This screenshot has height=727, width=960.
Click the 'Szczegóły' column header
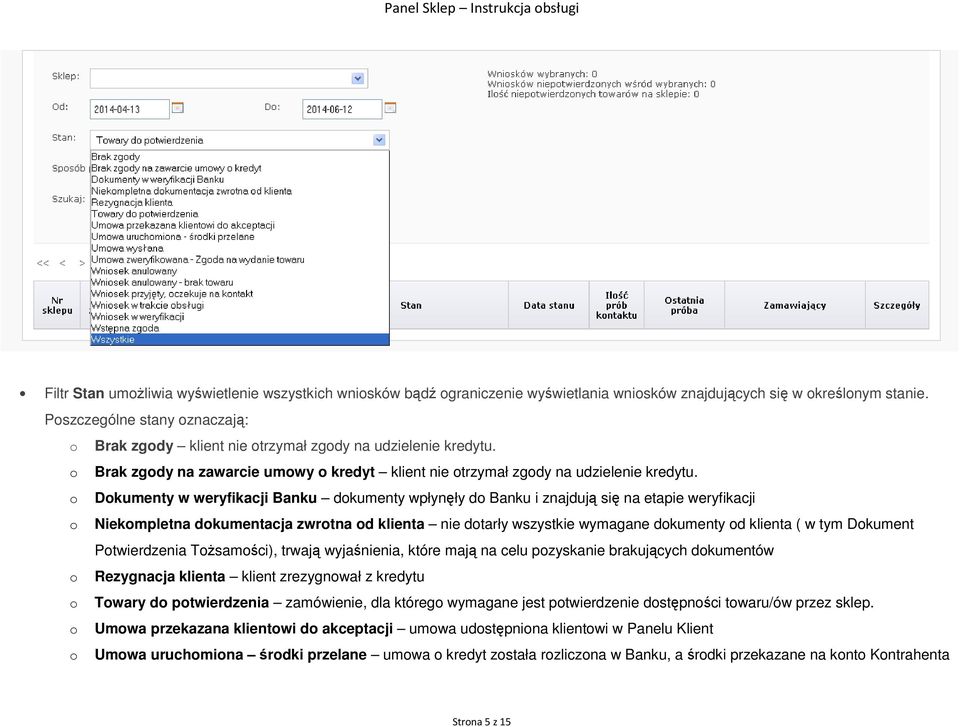(897, 305)
